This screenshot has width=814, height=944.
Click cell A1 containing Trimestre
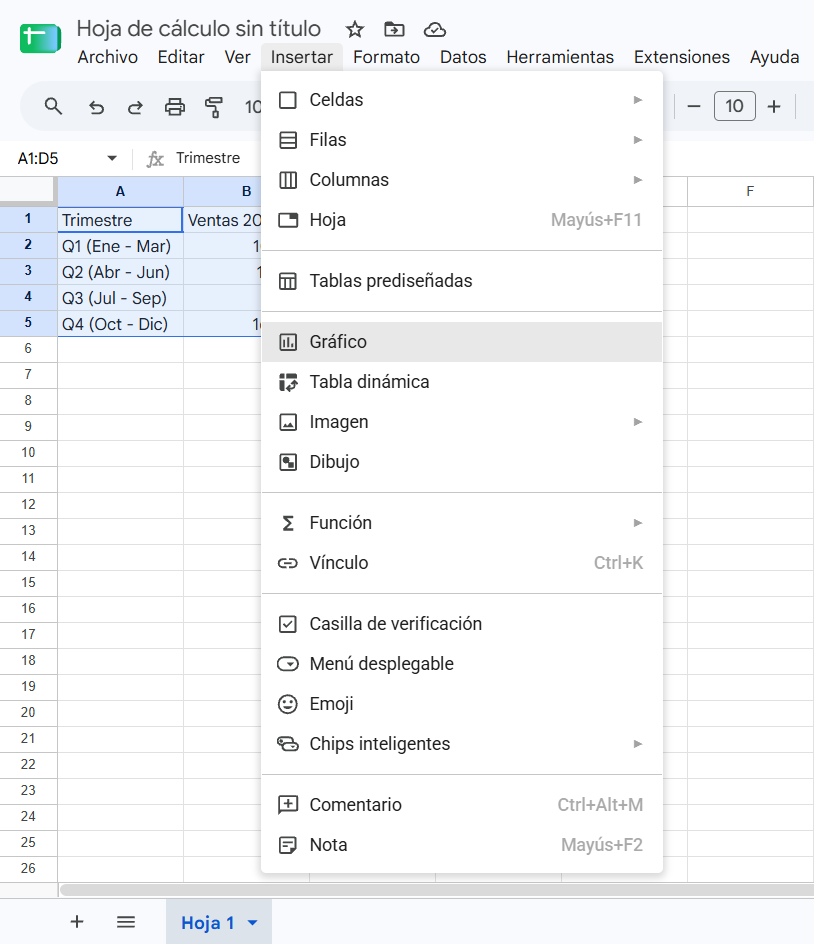(120, 220)
